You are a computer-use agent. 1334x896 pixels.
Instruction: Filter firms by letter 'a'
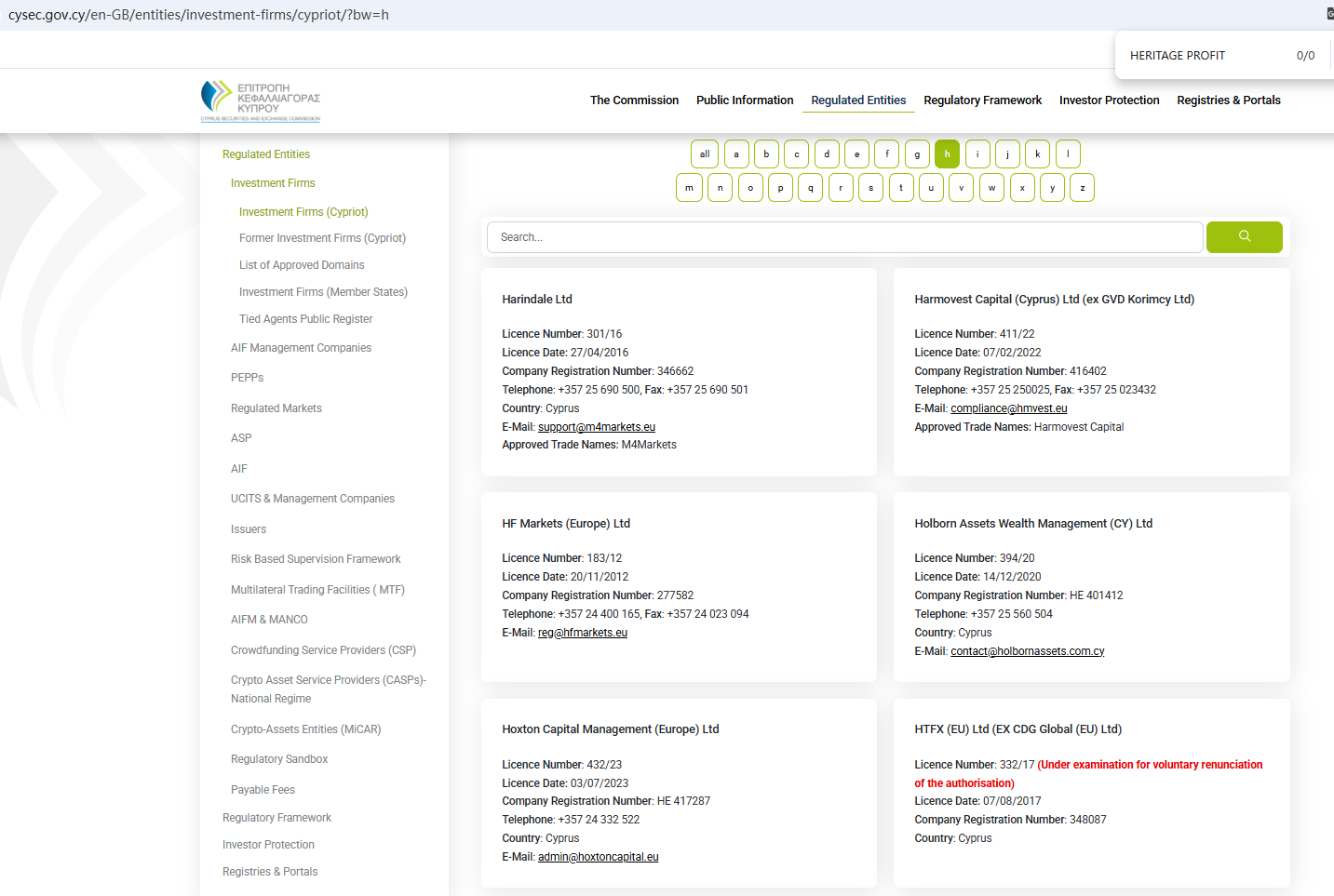pos(736,154)
